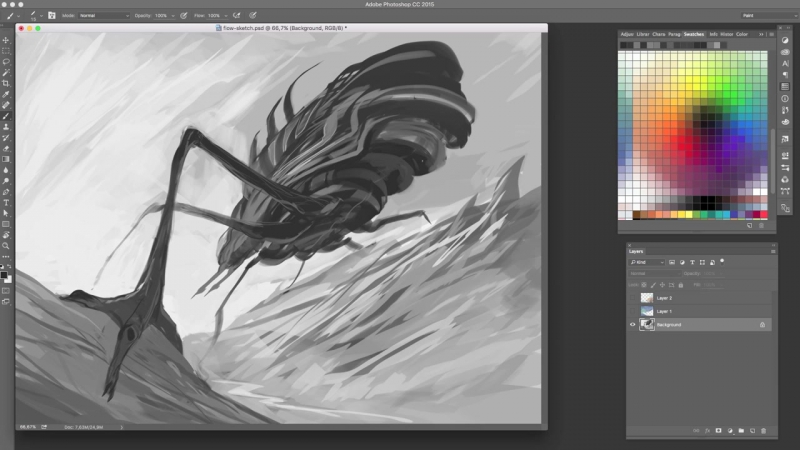Select the Lasso tool
Image resolution: width=800 pixels, height=450 pixels.
[x=6, y=61]
